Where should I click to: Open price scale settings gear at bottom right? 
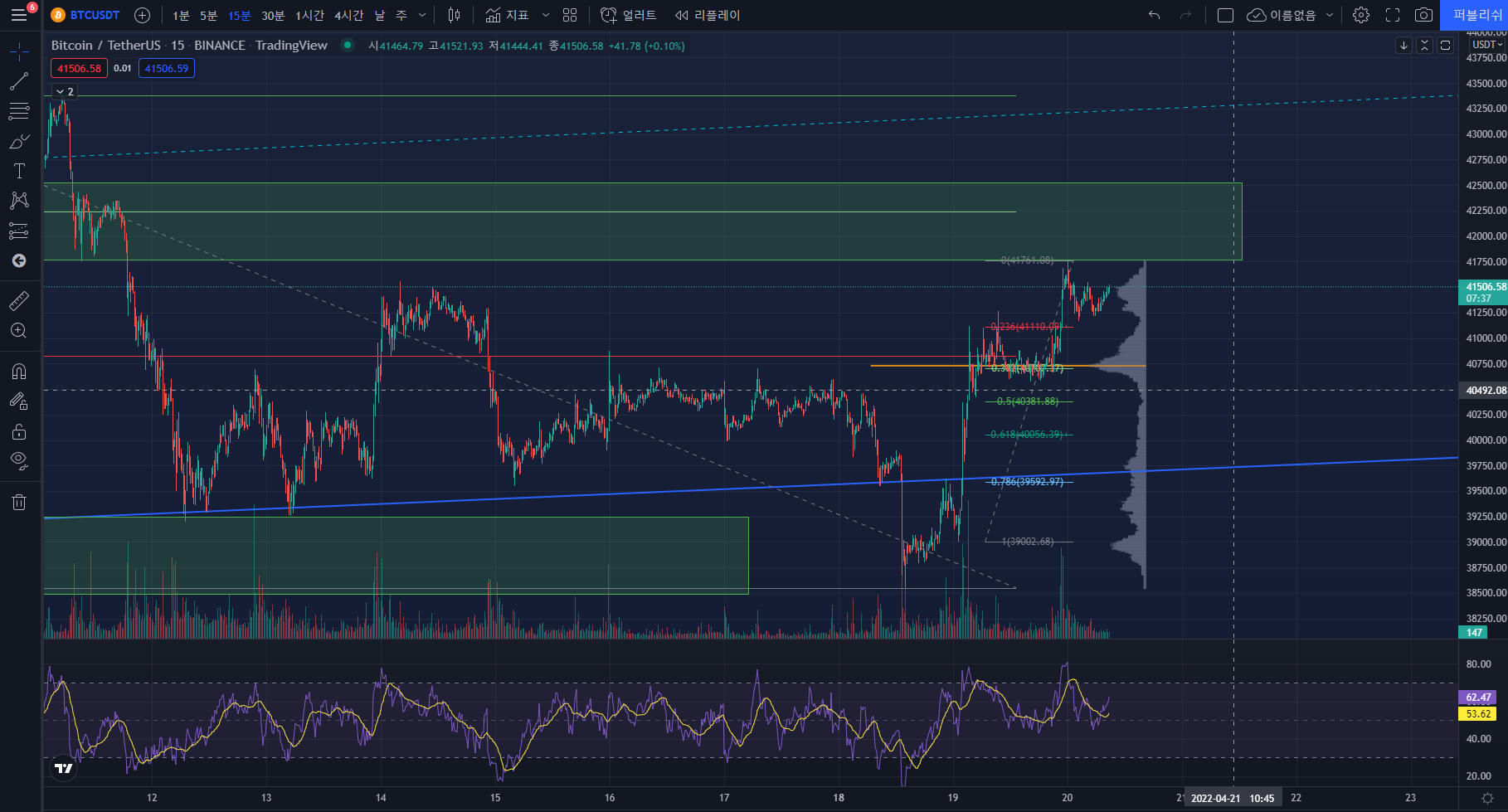1487,798
